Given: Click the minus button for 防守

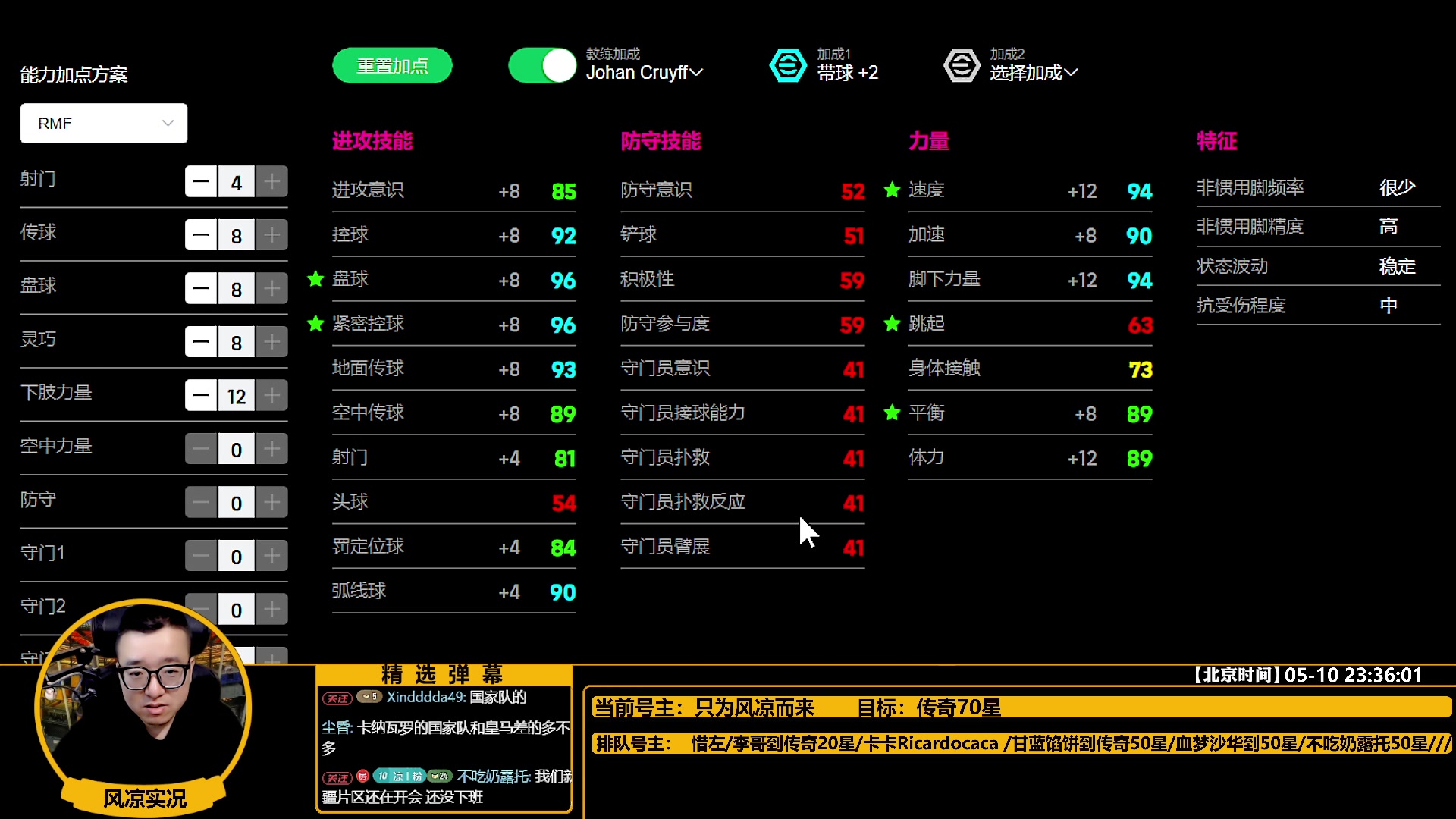Looking at the screenshot, I should pyautogui.click(x=201, y=503).
